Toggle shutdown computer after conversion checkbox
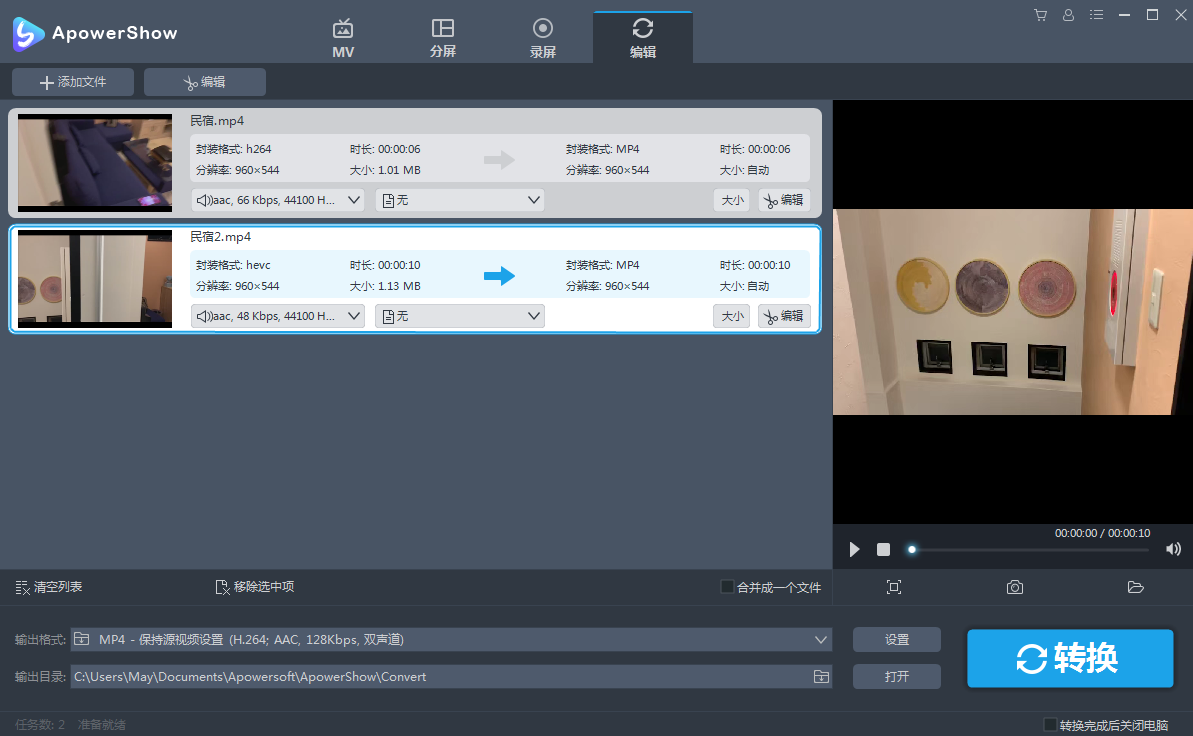This screenshot has height=736, width=1193. click(x=1049, y=724)
